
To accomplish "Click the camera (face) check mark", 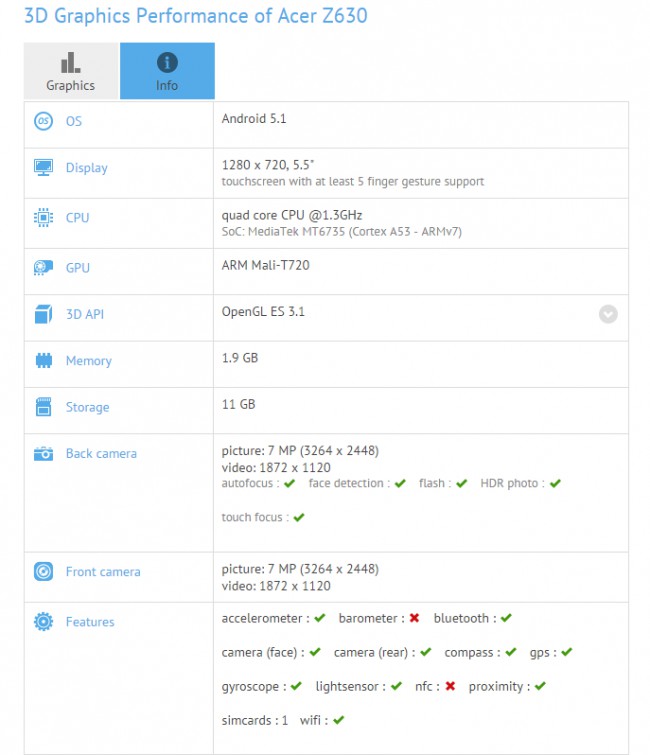I will coord(315,652).
